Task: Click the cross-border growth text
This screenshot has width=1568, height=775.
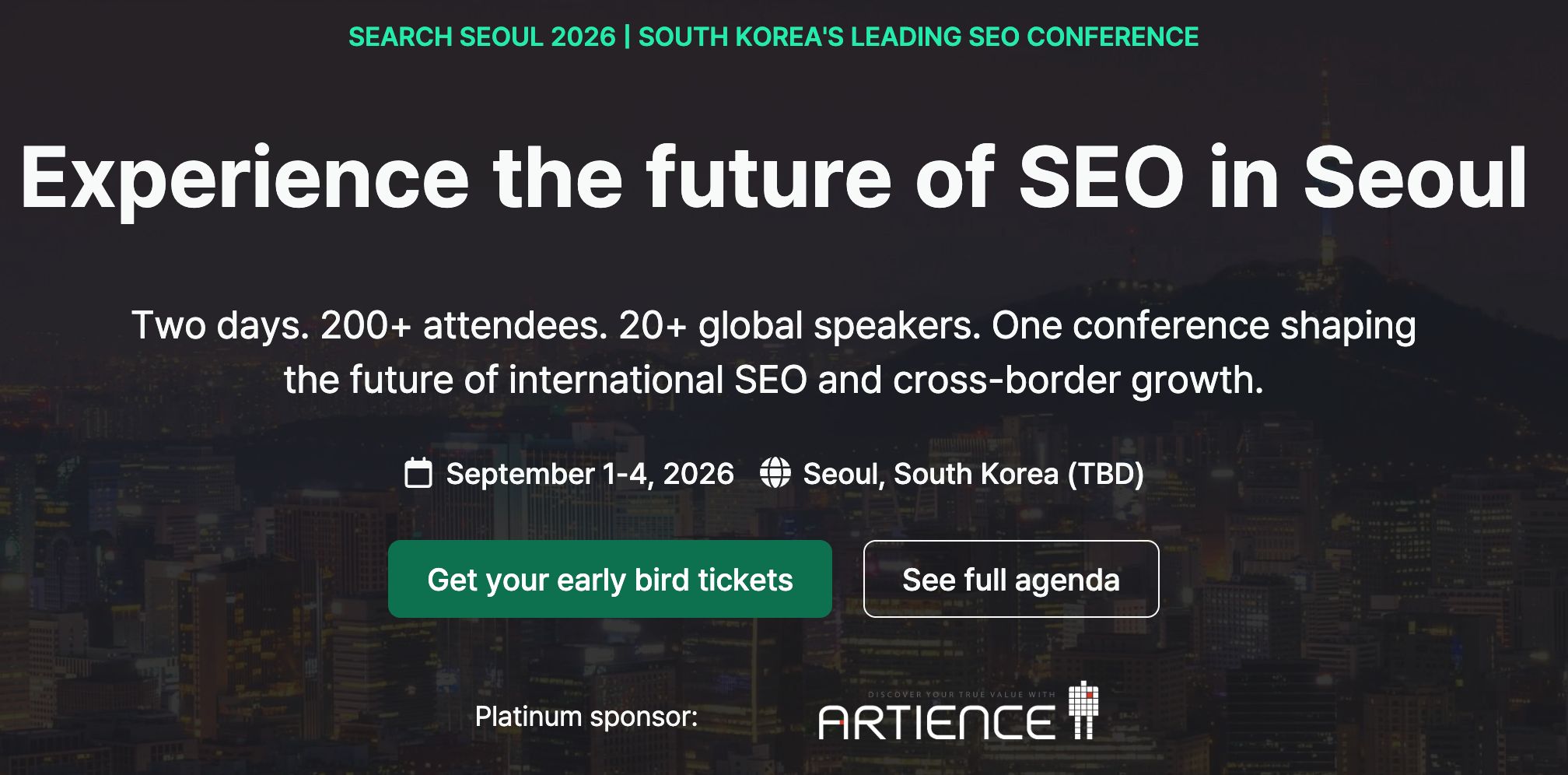Action: 1078,380
